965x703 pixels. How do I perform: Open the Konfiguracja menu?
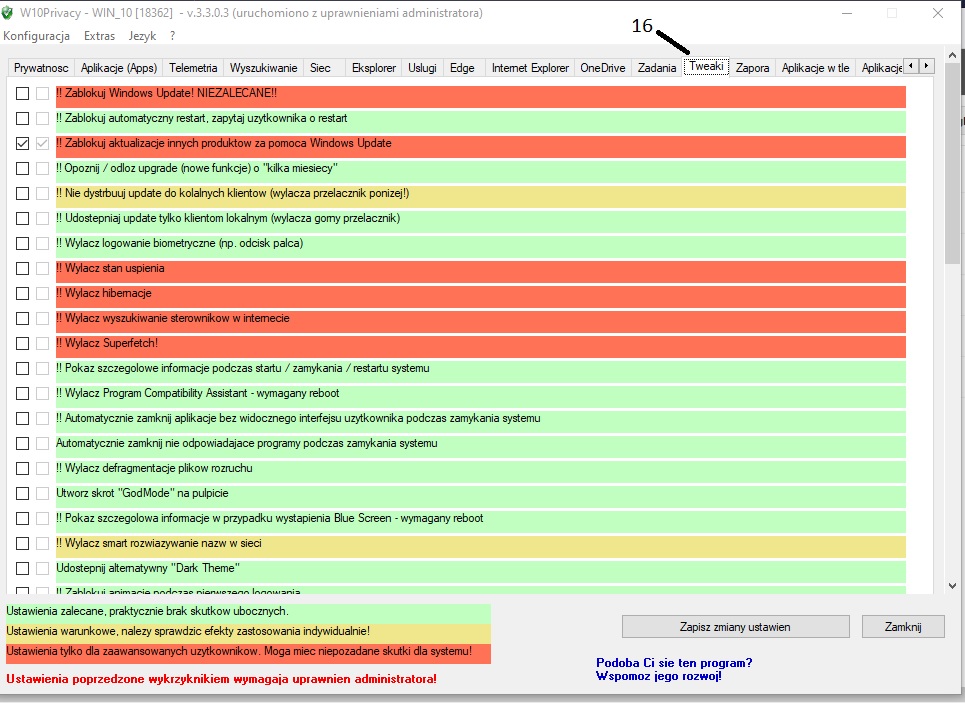(36, 36)
